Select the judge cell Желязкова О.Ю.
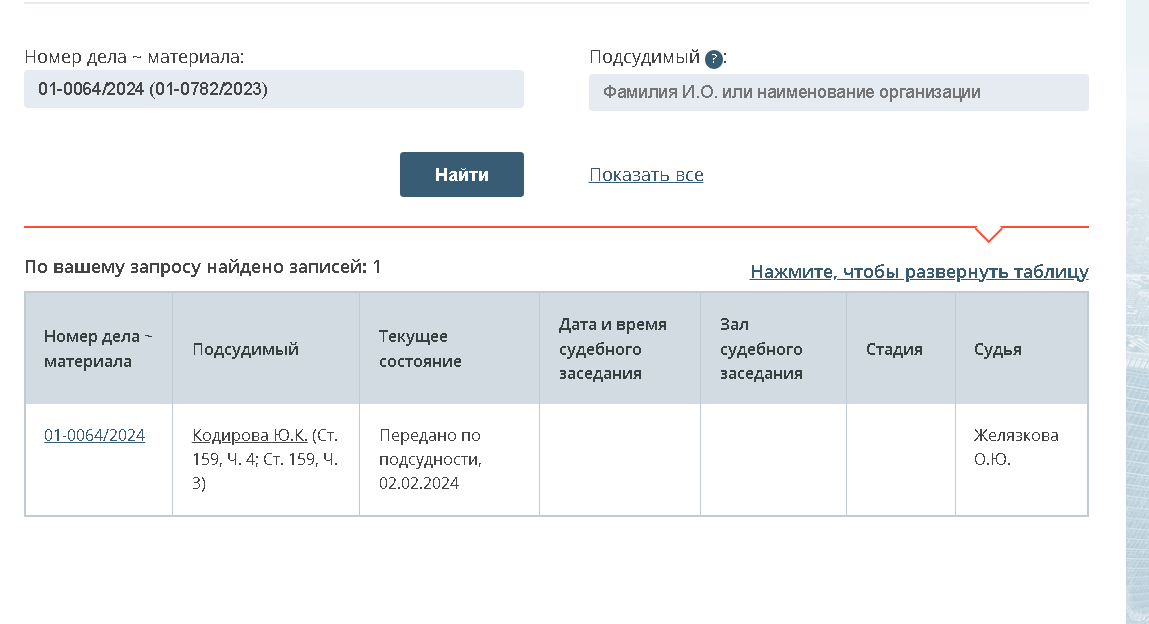The height and width of the screenshot is (624, 1149). [1015, 448]
